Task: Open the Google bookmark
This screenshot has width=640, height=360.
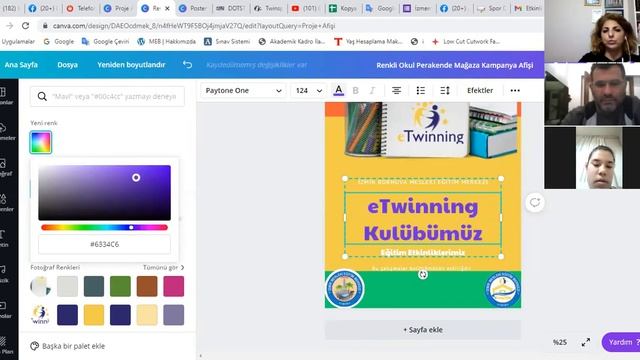Action: click(59, 41)
